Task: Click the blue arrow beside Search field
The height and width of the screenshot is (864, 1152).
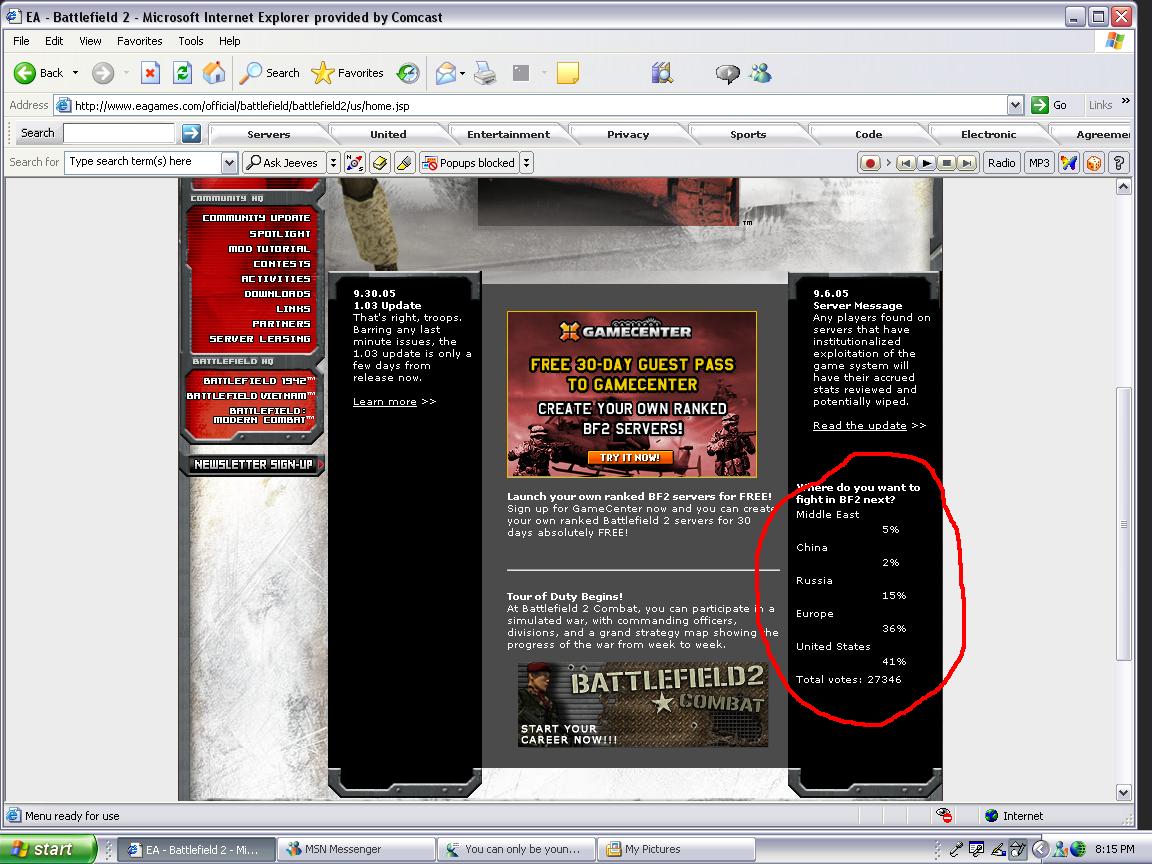Action: coord(191,133)
